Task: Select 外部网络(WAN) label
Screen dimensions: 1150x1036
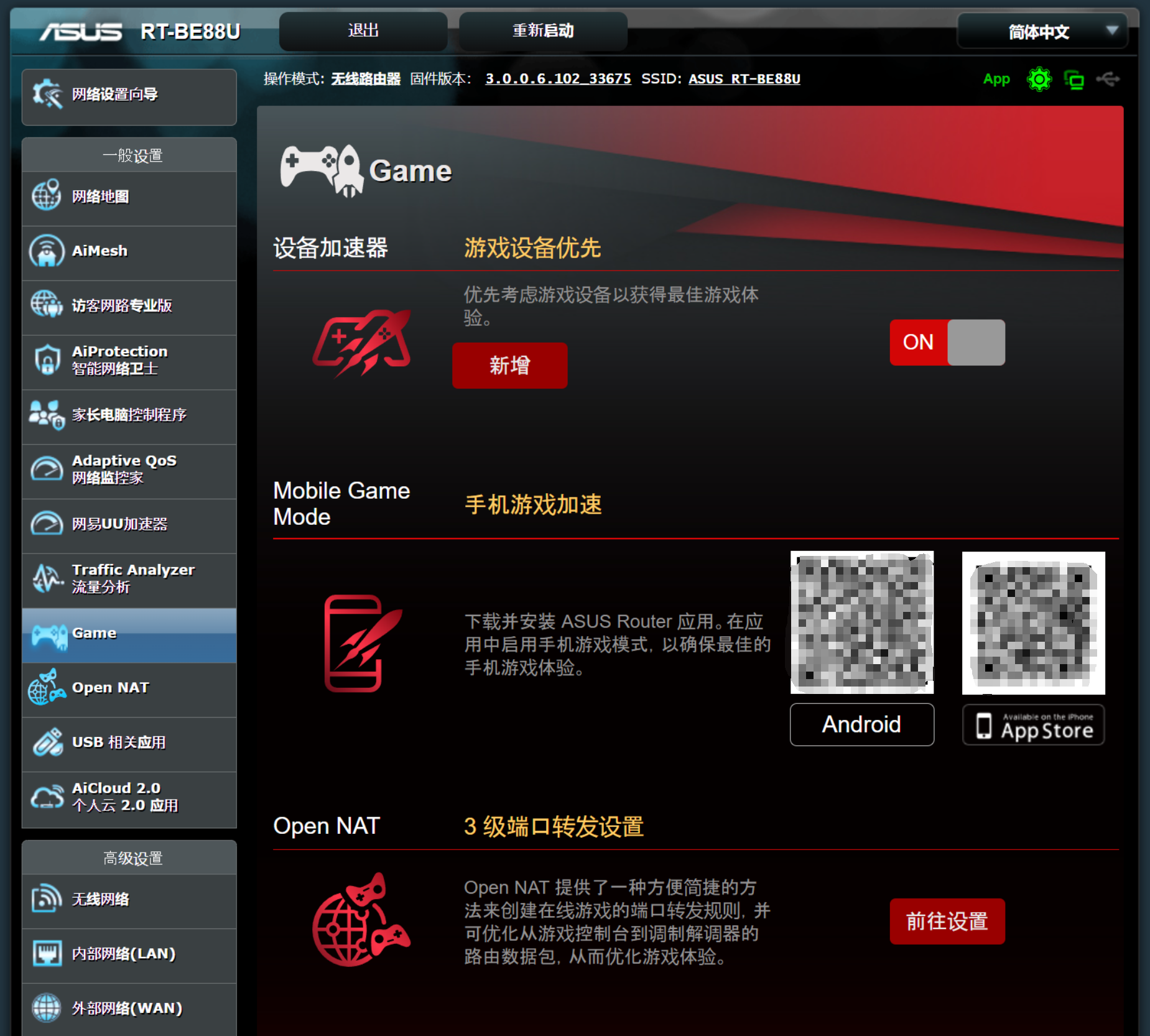Action: [x=127, y=1008]
